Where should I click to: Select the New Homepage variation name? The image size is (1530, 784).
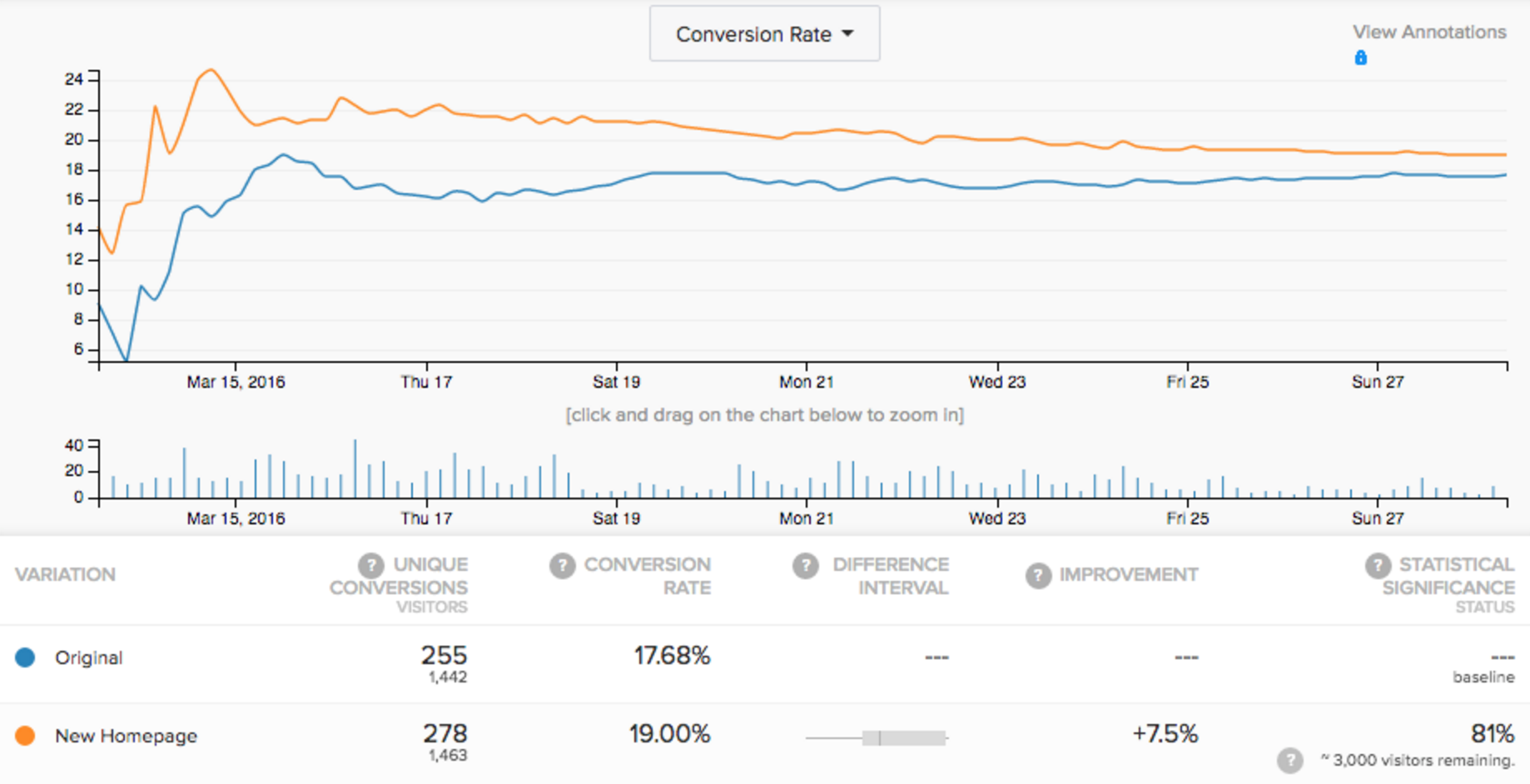point(126,736)
